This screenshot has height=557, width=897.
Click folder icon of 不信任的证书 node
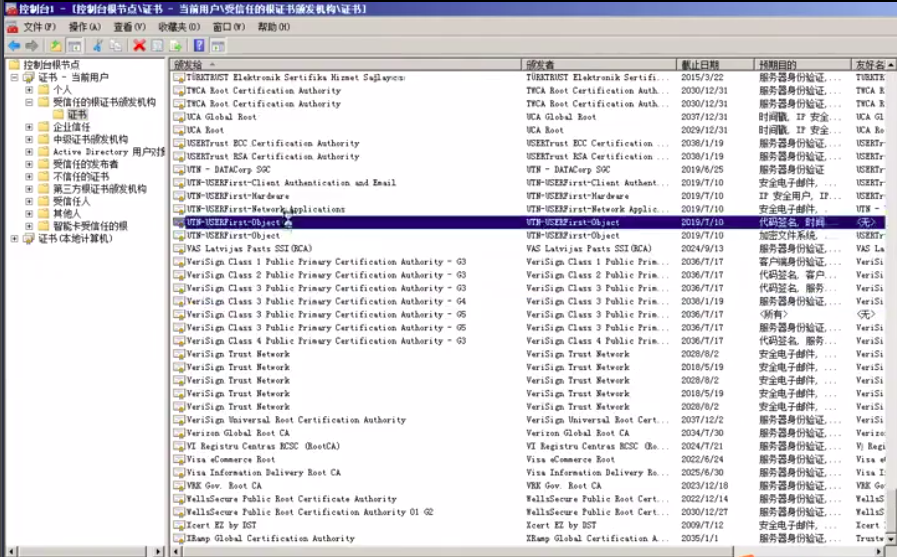[43, 176]
